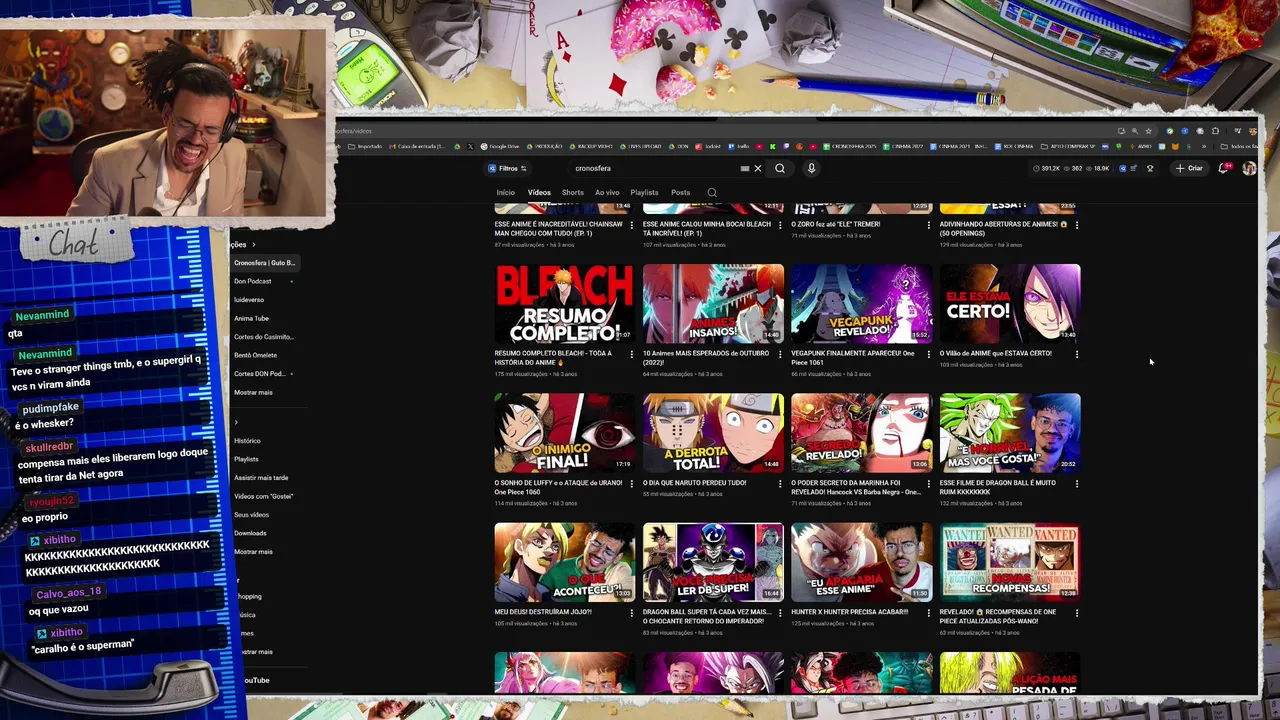
Task: Click the YouTube search magnifier button
Action: click(x=780, y=168)
